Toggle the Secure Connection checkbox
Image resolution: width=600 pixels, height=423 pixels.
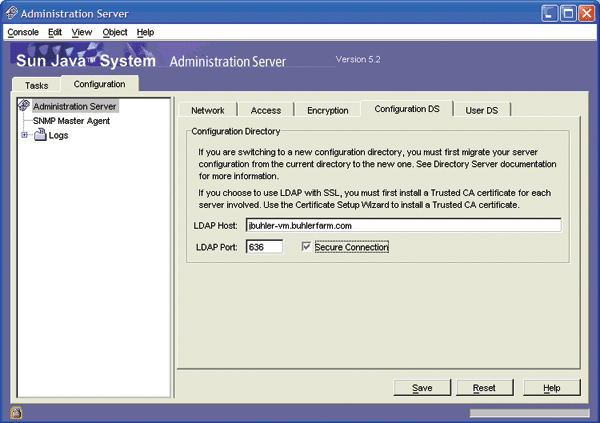pos(307,246)
